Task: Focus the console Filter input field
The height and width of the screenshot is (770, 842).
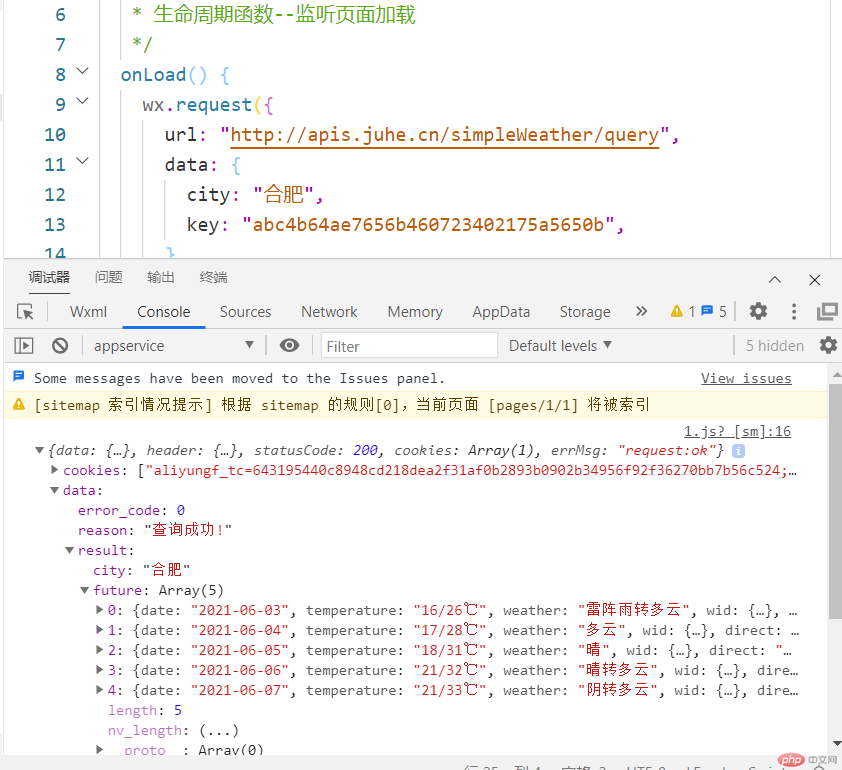Action: pyautogui.click(x=409, y=346)
